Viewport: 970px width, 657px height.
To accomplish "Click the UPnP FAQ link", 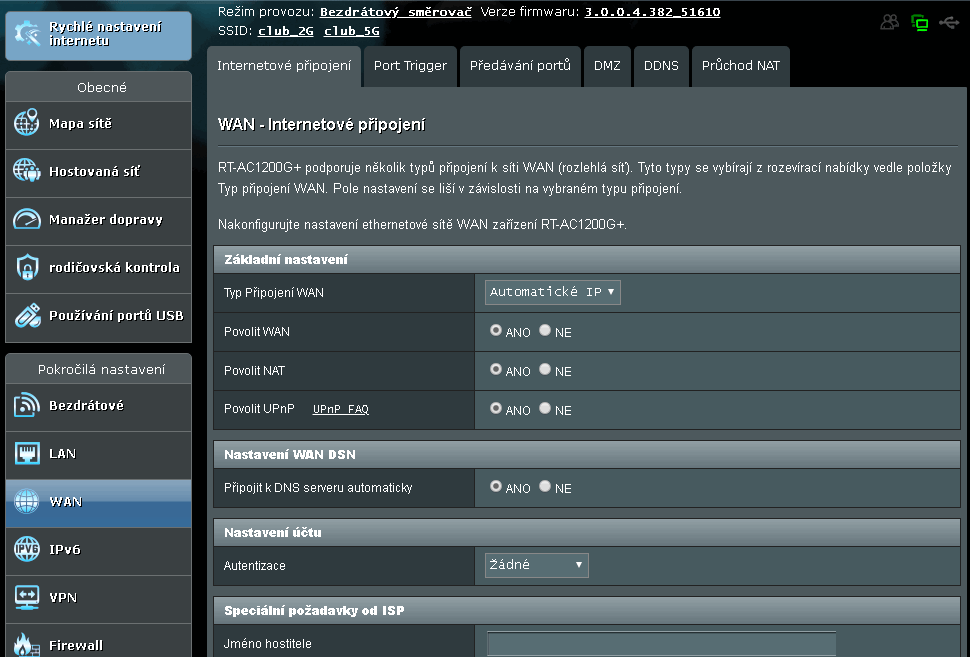I will (340, 410).
